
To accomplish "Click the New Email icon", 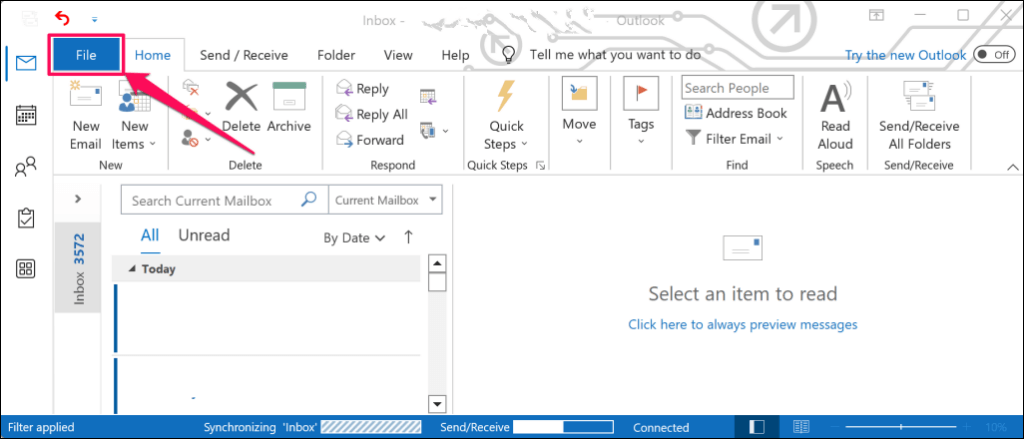I will (86, 99).
